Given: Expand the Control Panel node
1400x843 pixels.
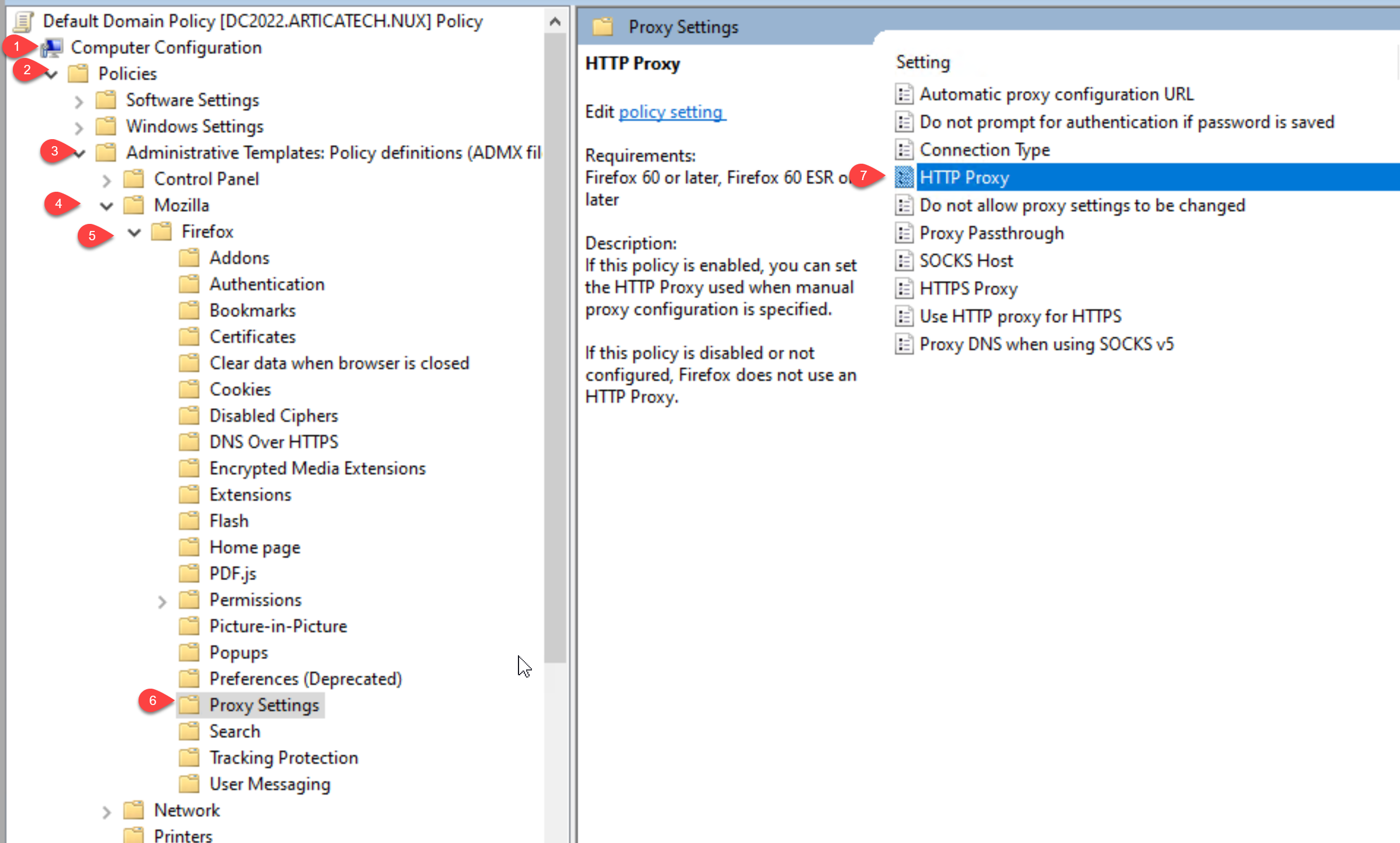Looking at the screenshot, I should 106,180.
